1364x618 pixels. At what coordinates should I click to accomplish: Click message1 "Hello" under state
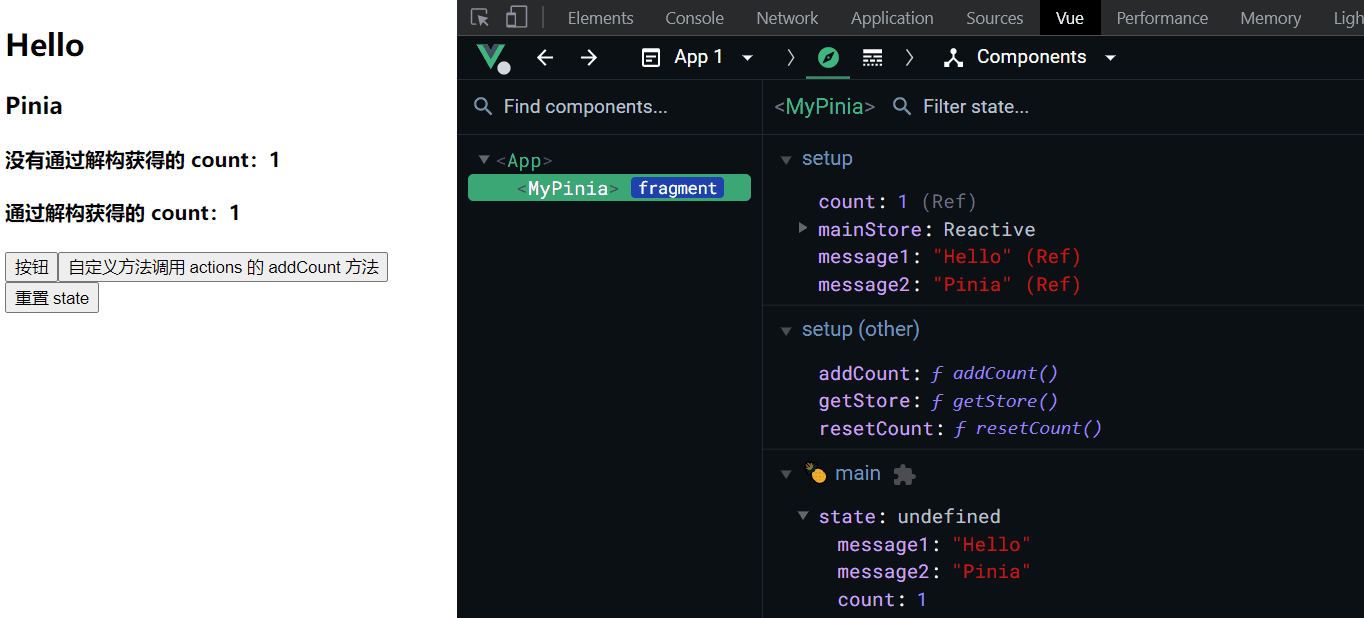point(934,544)
